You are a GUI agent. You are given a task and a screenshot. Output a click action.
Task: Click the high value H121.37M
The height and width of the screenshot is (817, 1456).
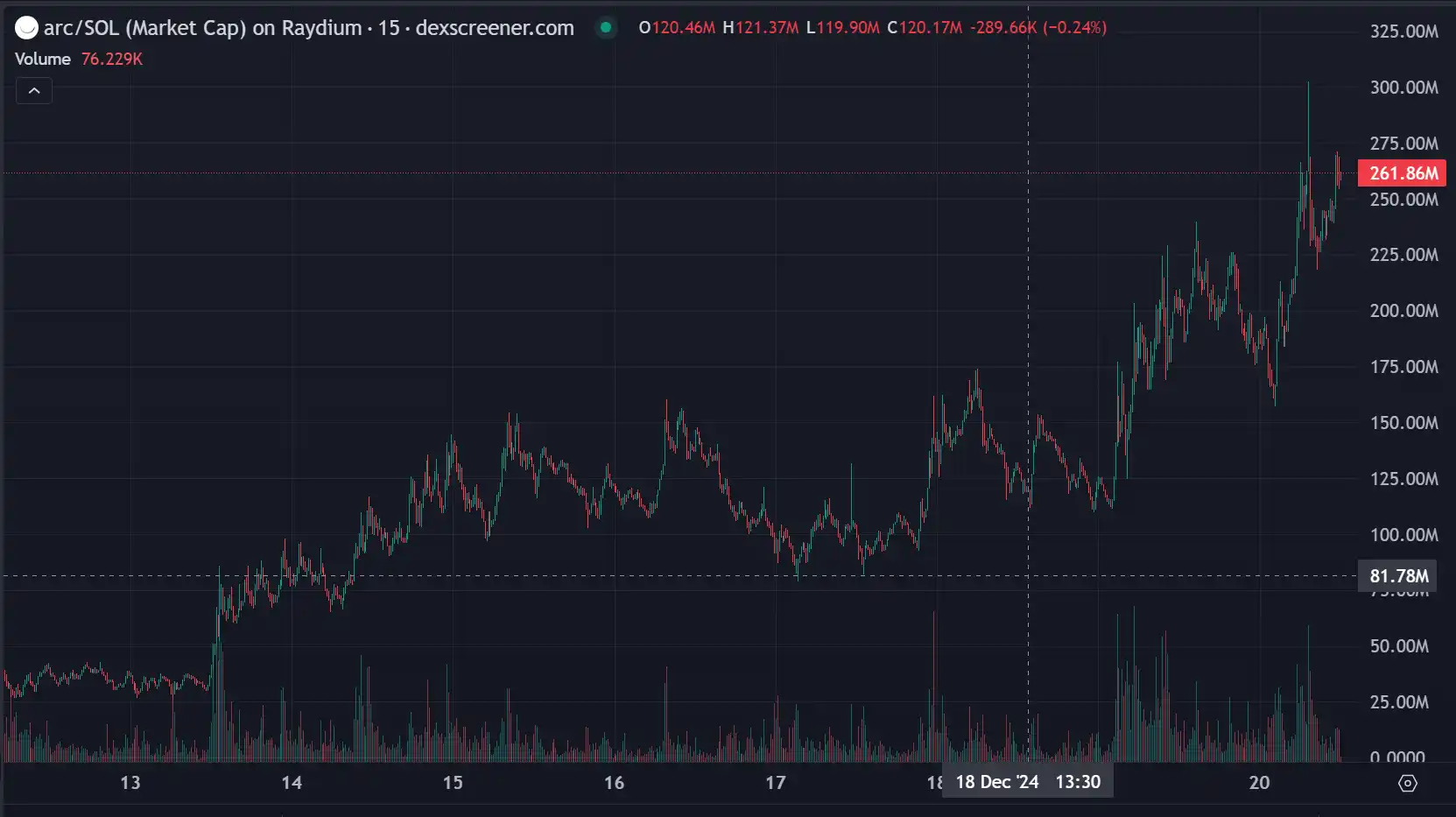click(760, 27)
